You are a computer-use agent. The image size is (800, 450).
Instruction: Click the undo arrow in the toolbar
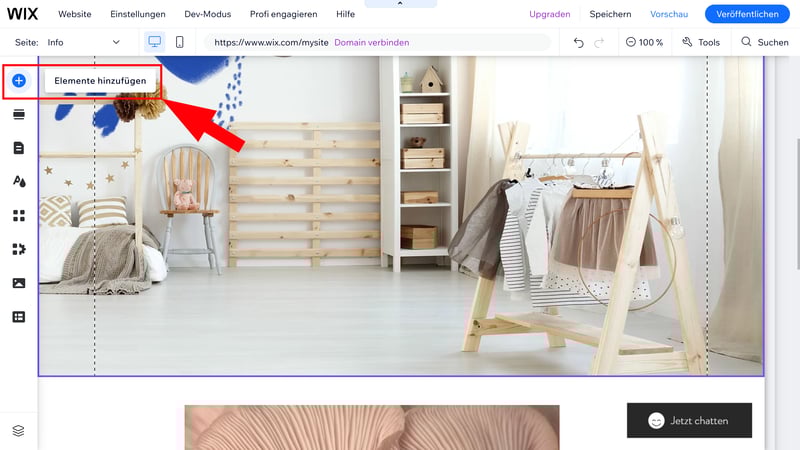click(x=578, y=42)
